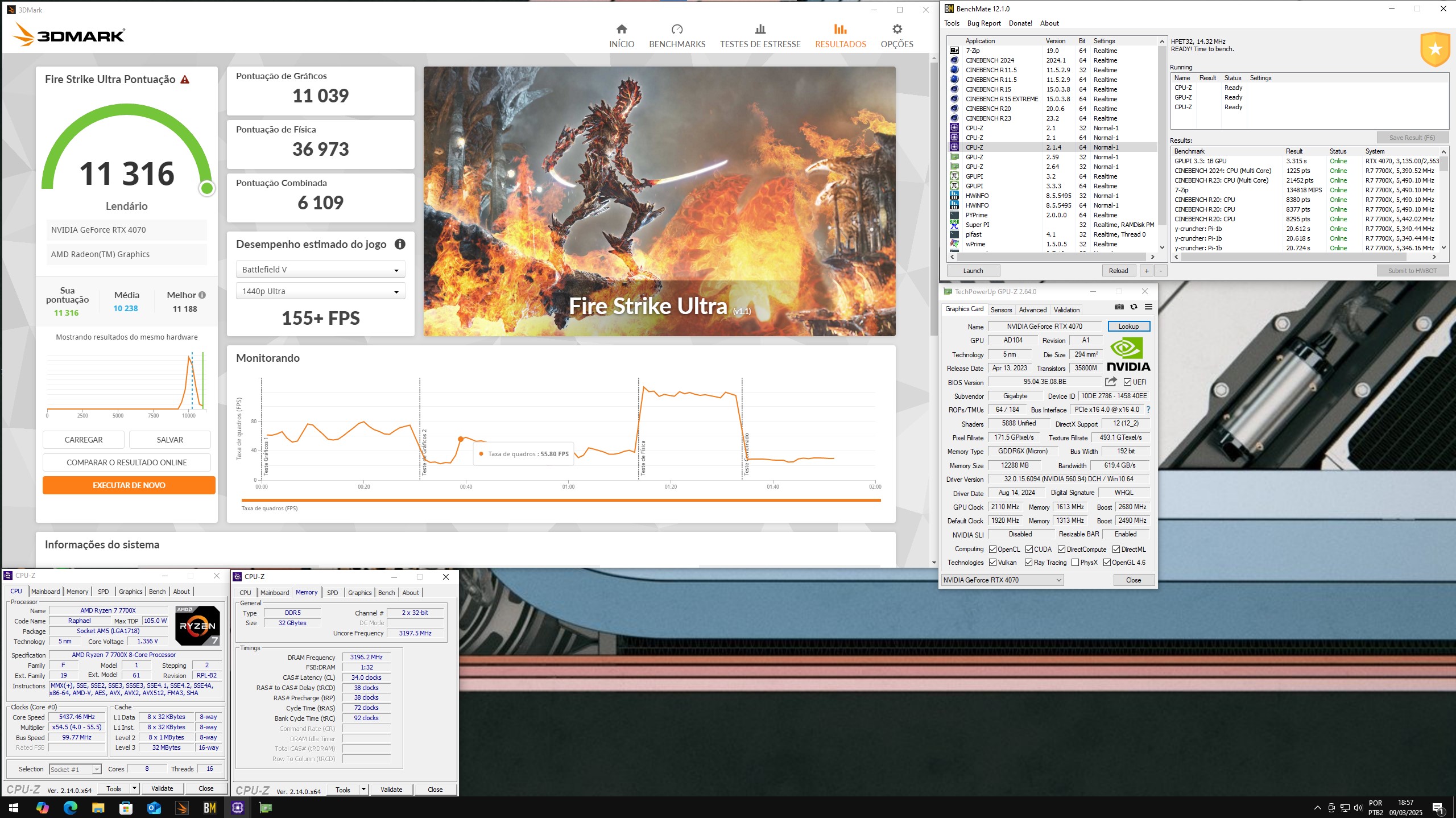Open Outlook from the taskbar

pos(154,807)
